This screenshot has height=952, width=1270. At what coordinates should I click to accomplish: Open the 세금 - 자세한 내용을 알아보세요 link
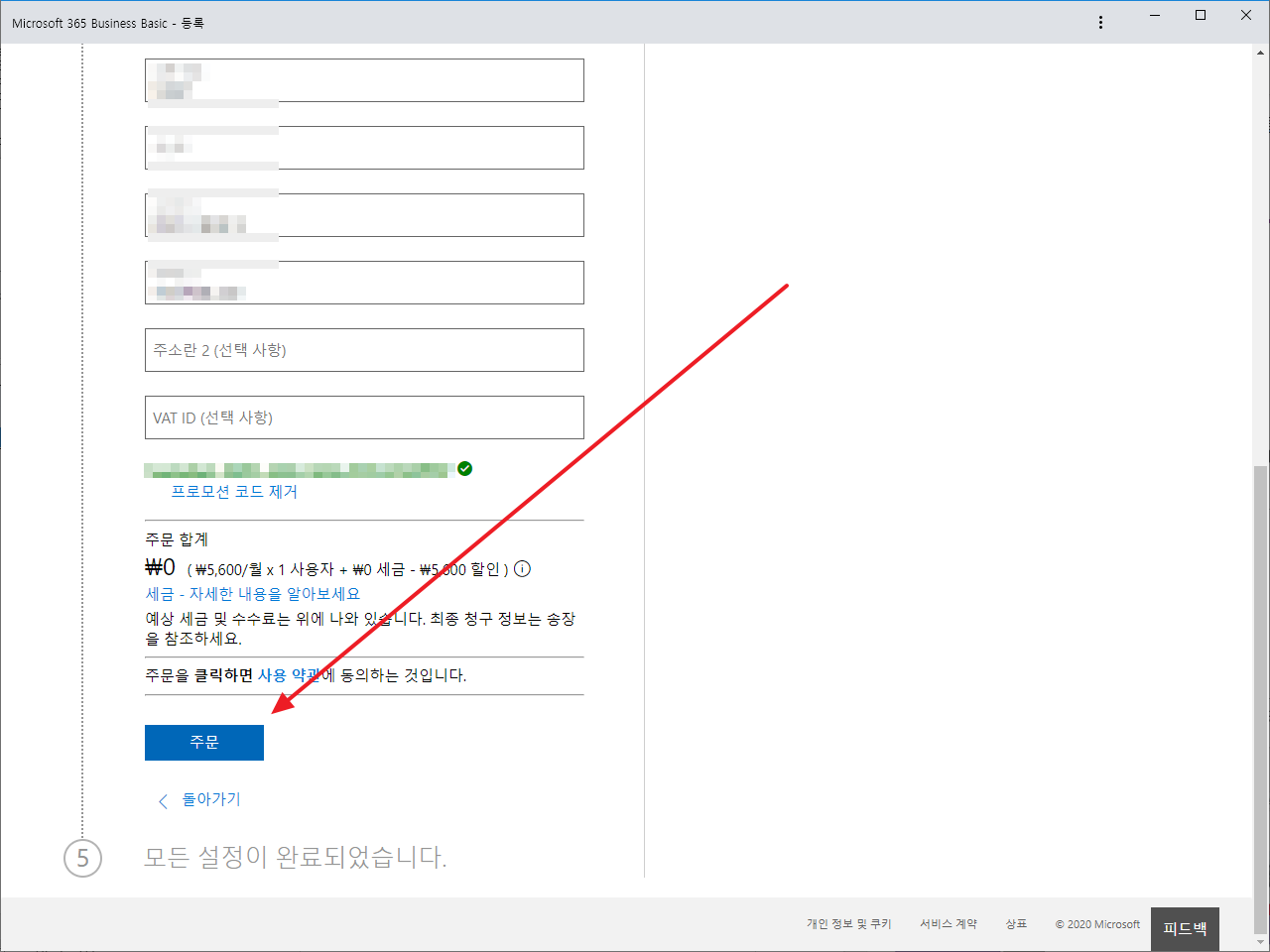point(253,594)
